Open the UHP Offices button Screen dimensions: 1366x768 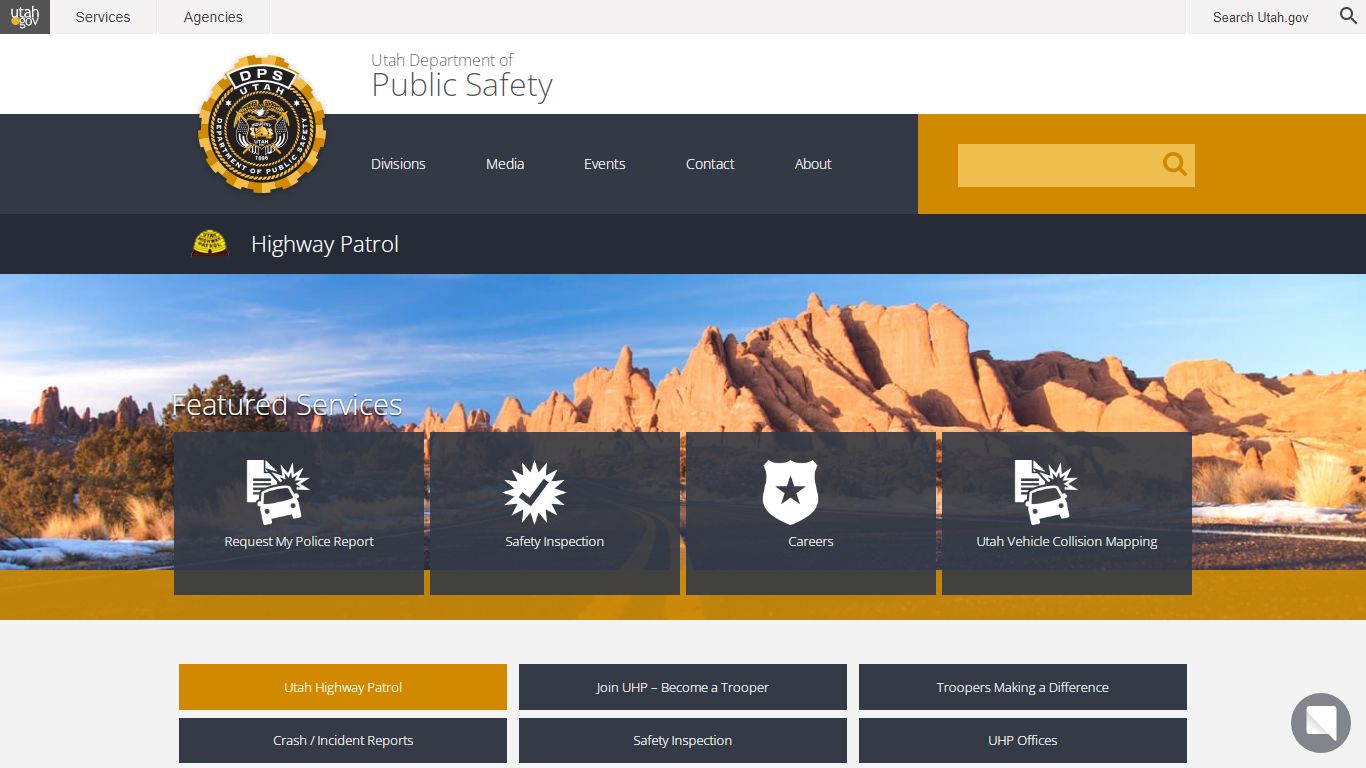point(1023,741)
